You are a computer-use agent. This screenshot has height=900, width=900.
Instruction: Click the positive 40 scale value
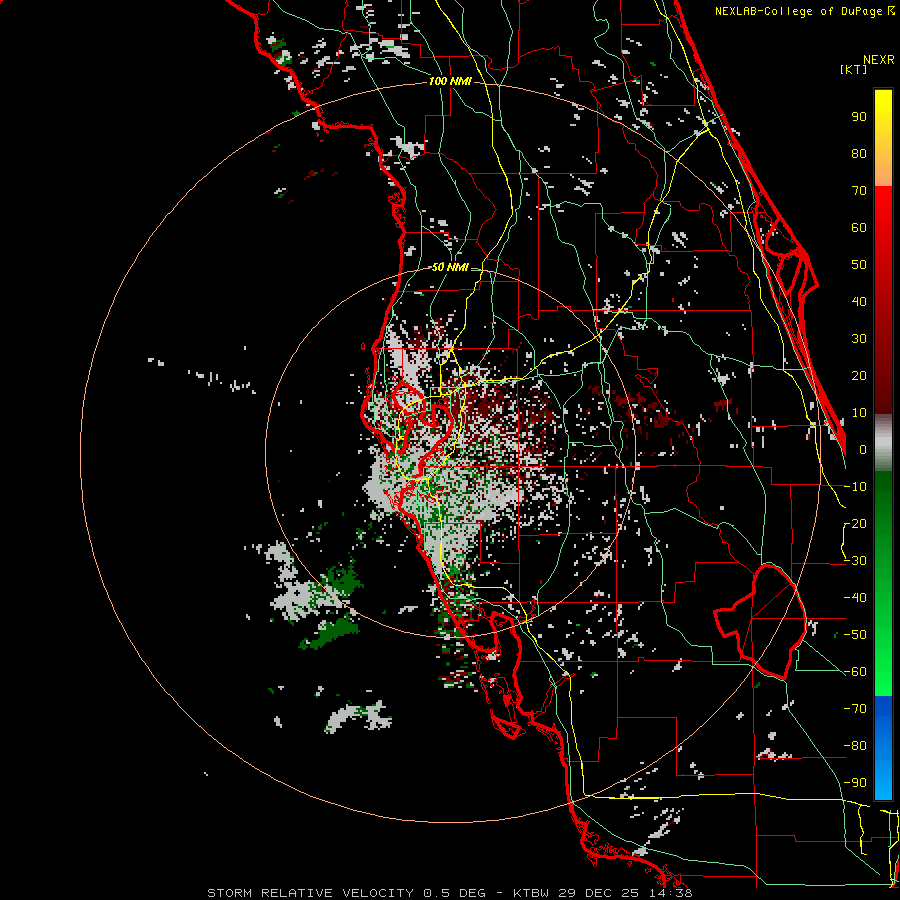(x=859, y=301)
